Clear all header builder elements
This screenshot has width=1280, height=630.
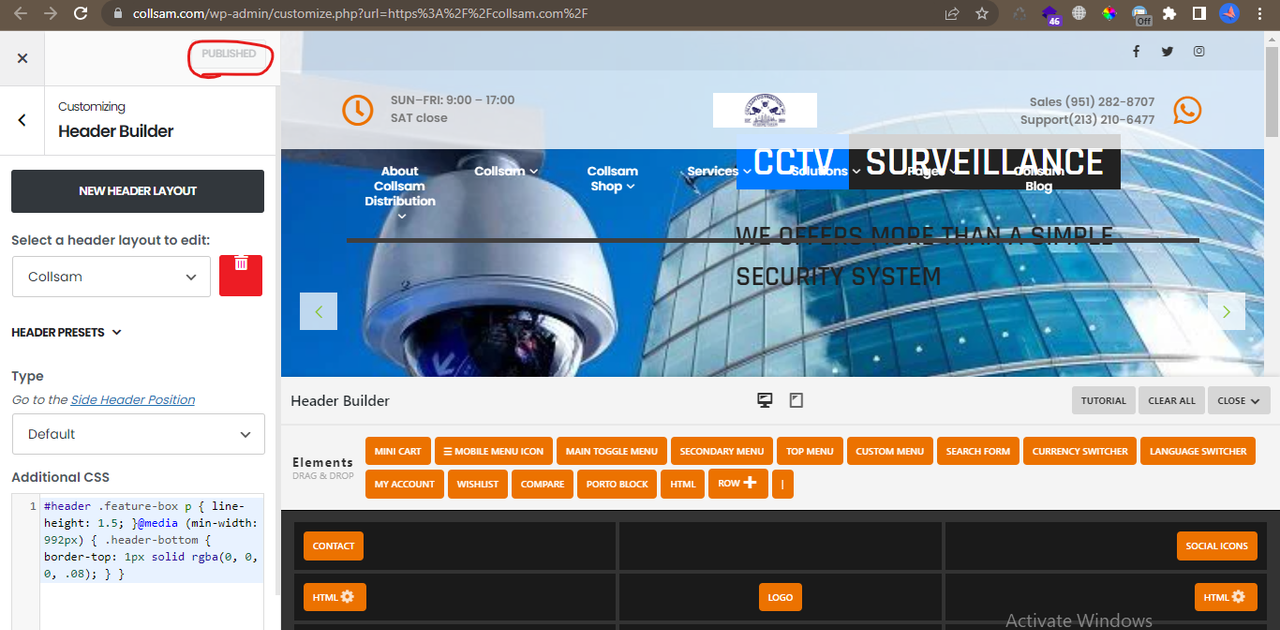tap(1171, 400)
